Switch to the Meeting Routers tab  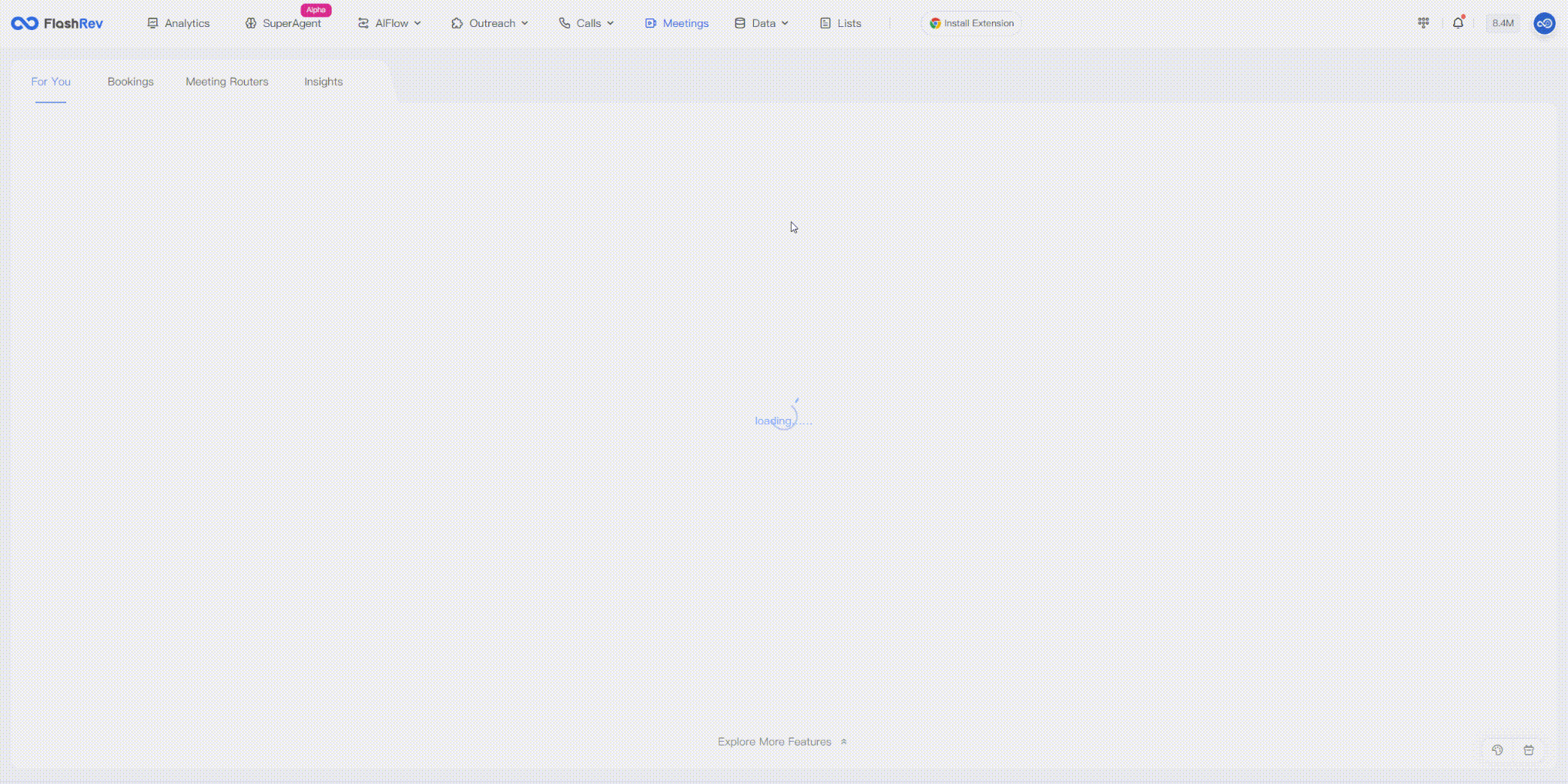click(226, 82)
